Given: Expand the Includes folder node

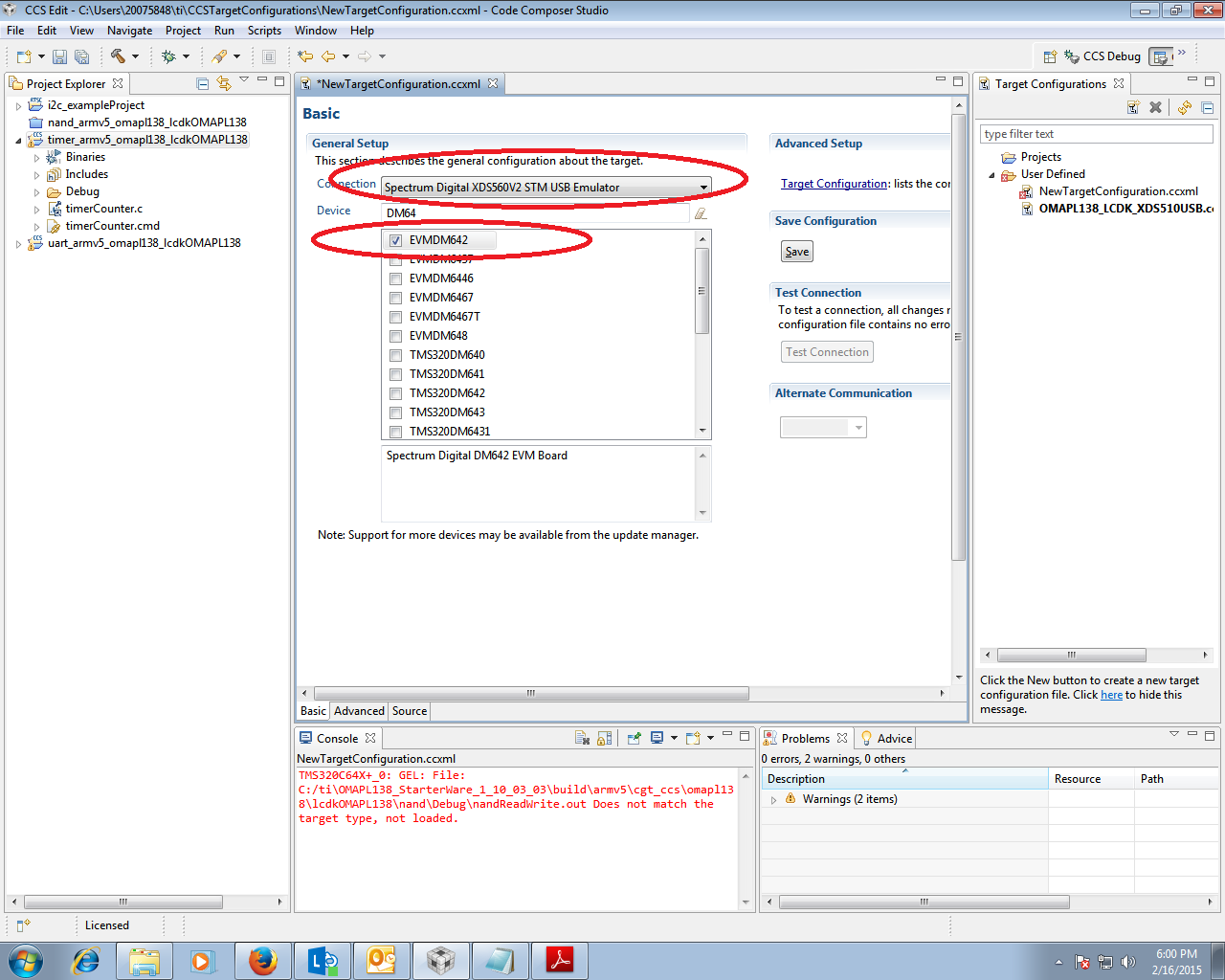Looking at the screenshot, I should point(36,174).
